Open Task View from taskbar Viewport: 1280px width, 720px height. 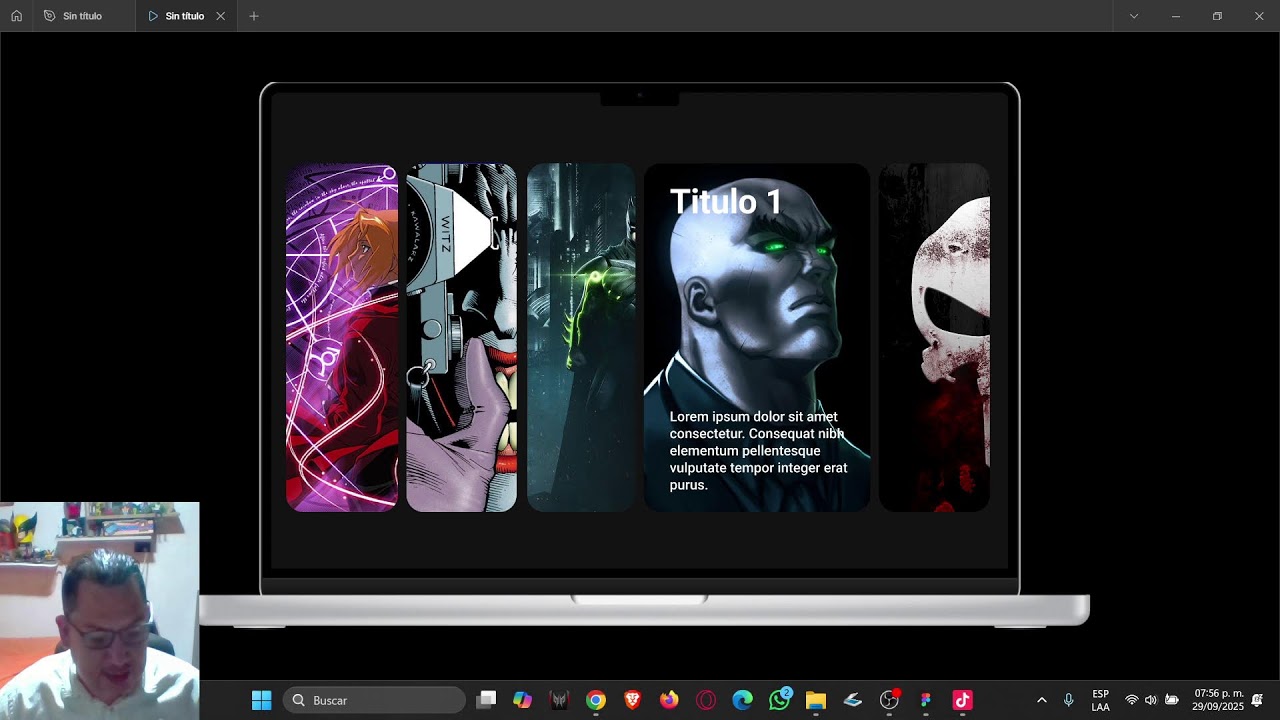[486, 700]
